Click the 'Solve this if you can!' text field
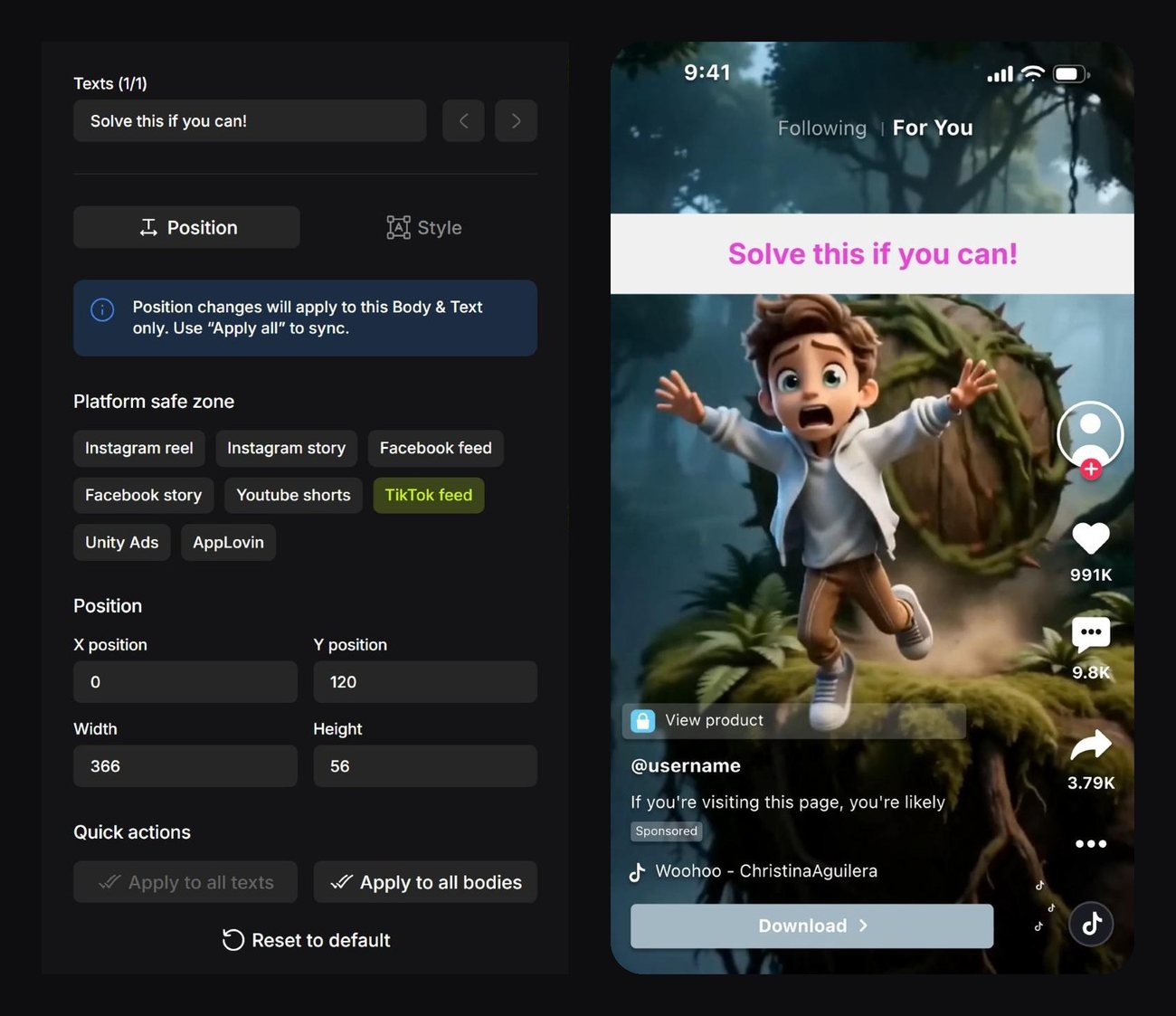 tap(250, 120)
